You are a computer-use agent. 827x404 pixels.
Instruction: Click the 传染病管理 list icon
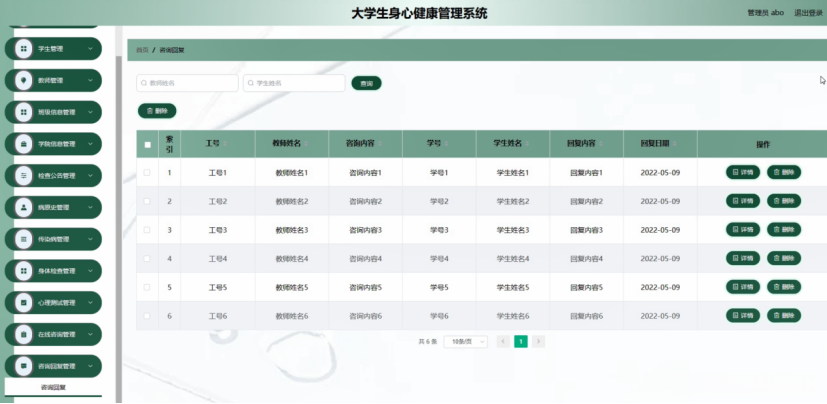(x=23, y=239)
